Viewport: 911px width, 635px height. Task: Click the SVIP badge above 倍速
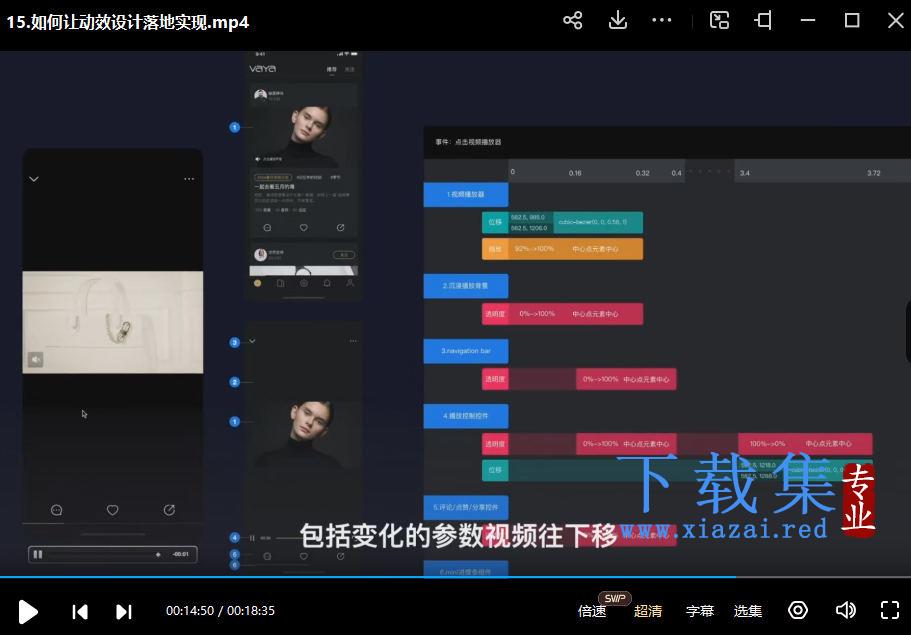[615, 598]
